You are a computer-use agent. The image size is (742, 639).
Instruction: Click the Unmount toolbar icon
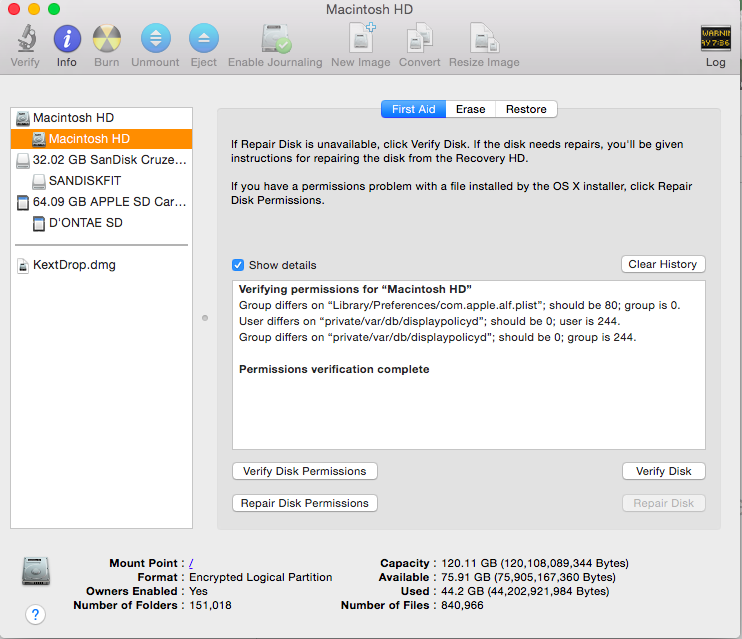click(155, 38)
